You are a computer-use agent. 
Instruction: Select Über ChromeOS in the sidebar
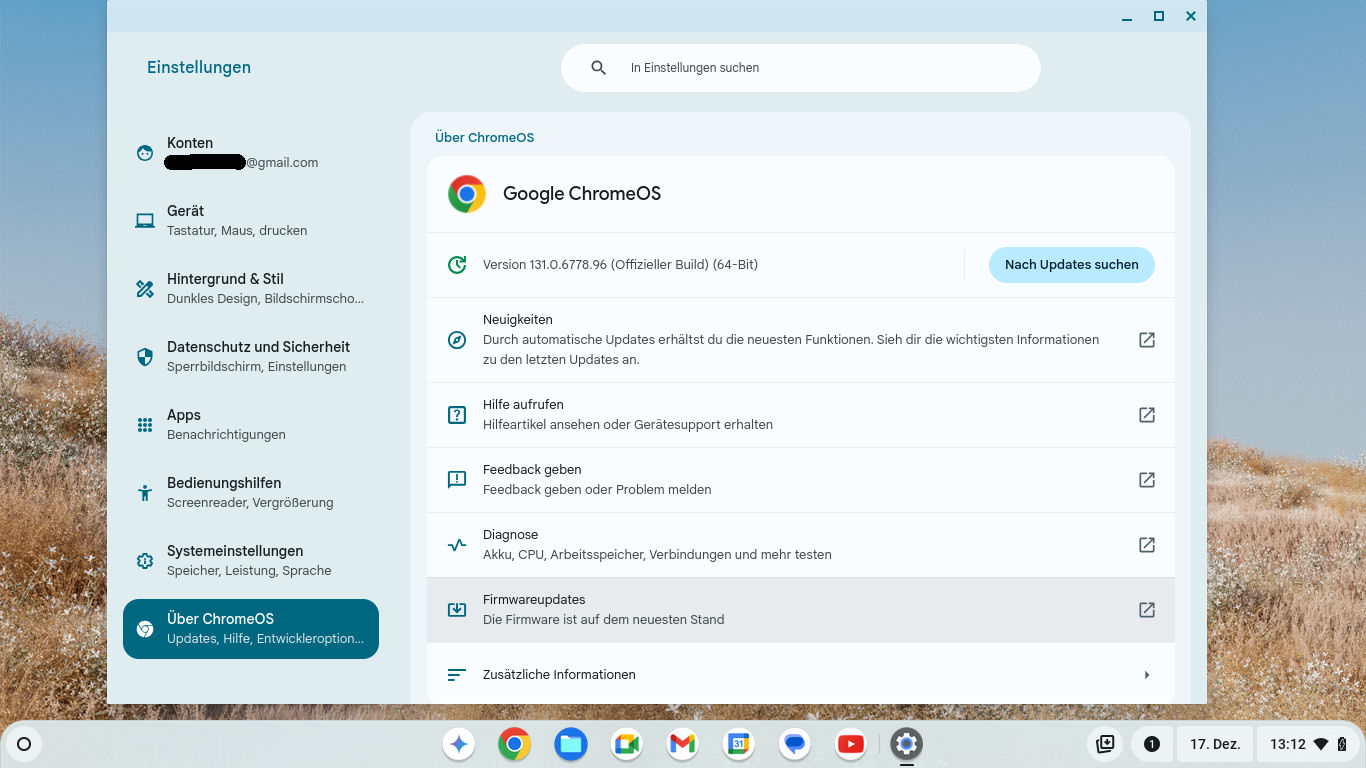(x=251, y=629)
